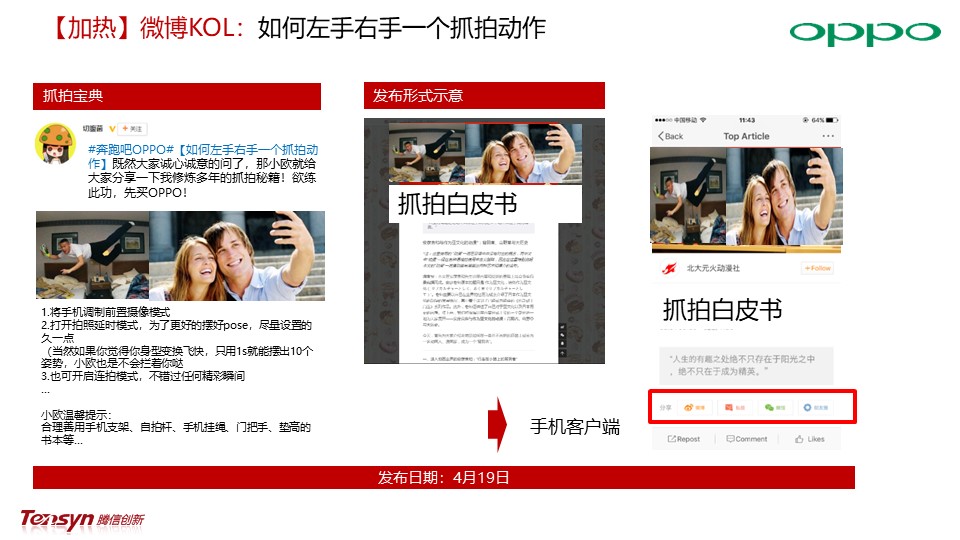Click the Comment speech bubble button

(x=746, y=439)
